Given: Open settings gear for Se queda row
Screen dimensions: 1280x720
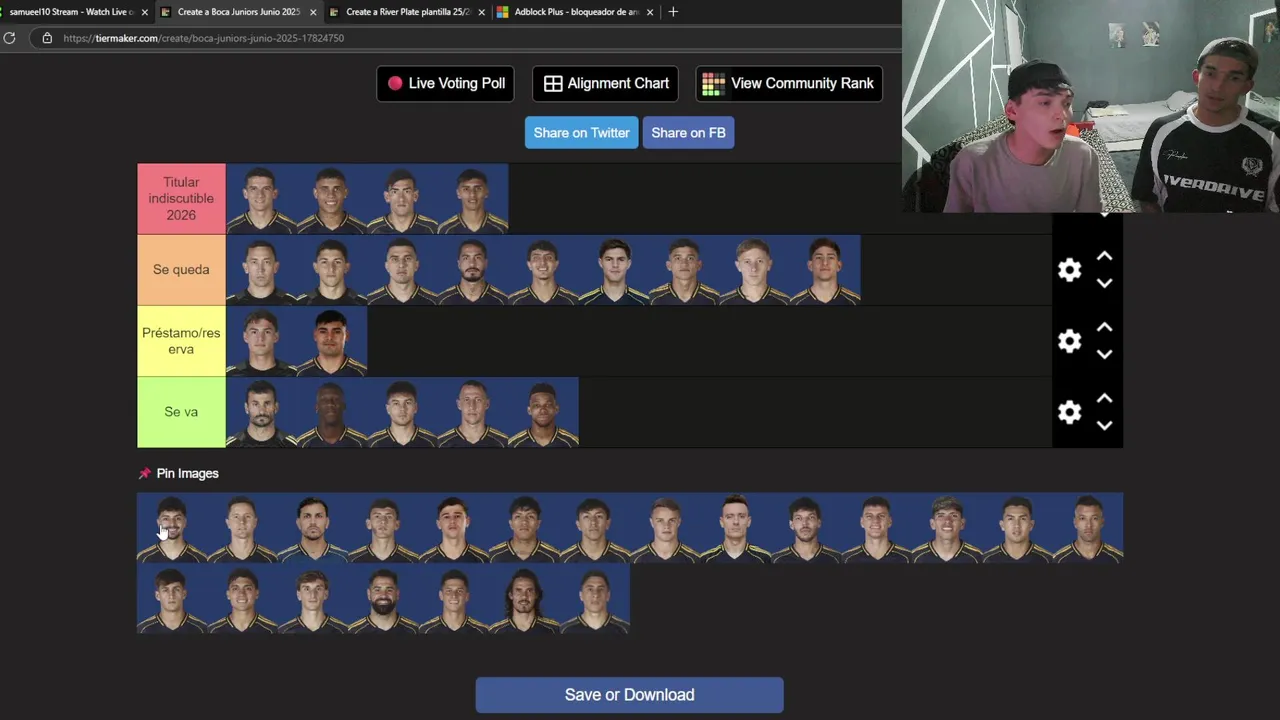Looking at the screenshot, I should [1070, 270].
